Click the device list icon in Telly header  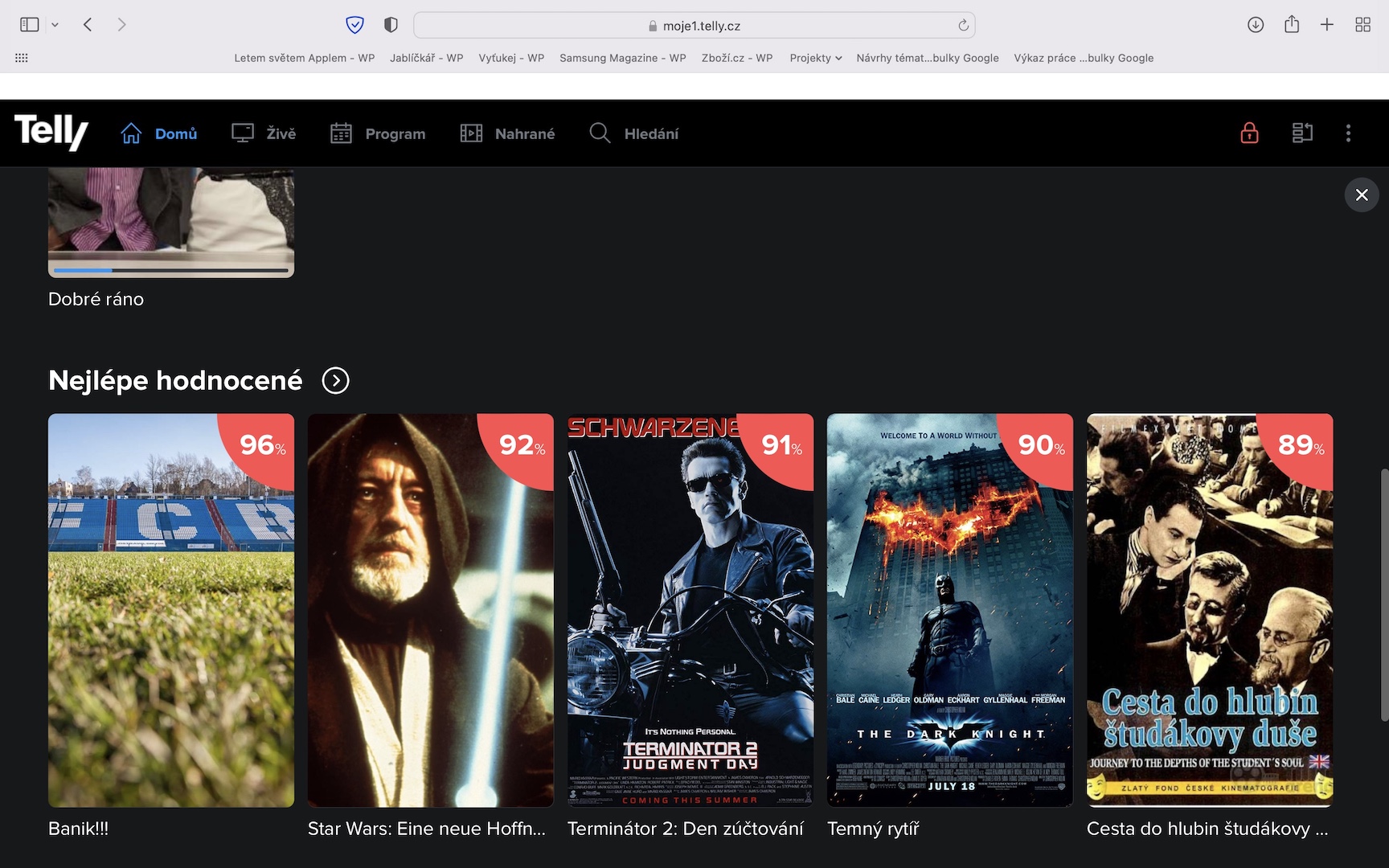coord(1302,133)
